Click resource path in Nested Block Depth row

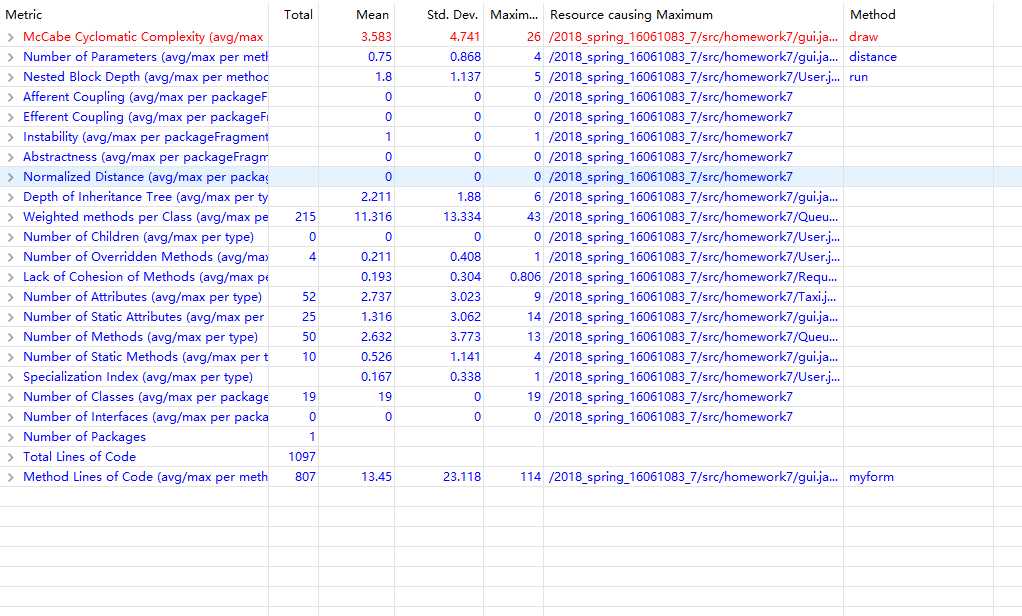tap(694, 77)
